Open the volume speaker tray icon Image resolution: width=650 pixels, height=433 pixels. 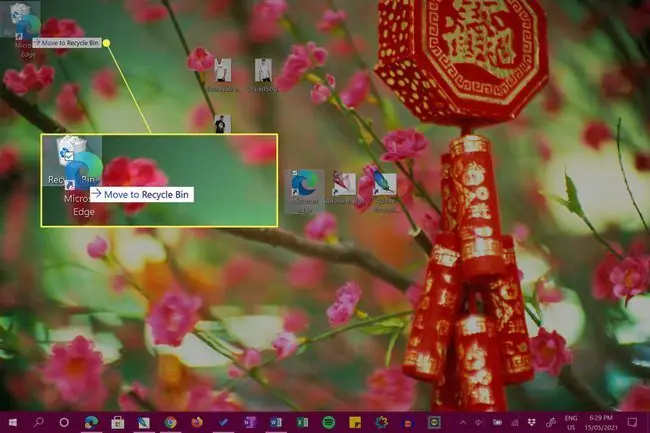point(479,423)
